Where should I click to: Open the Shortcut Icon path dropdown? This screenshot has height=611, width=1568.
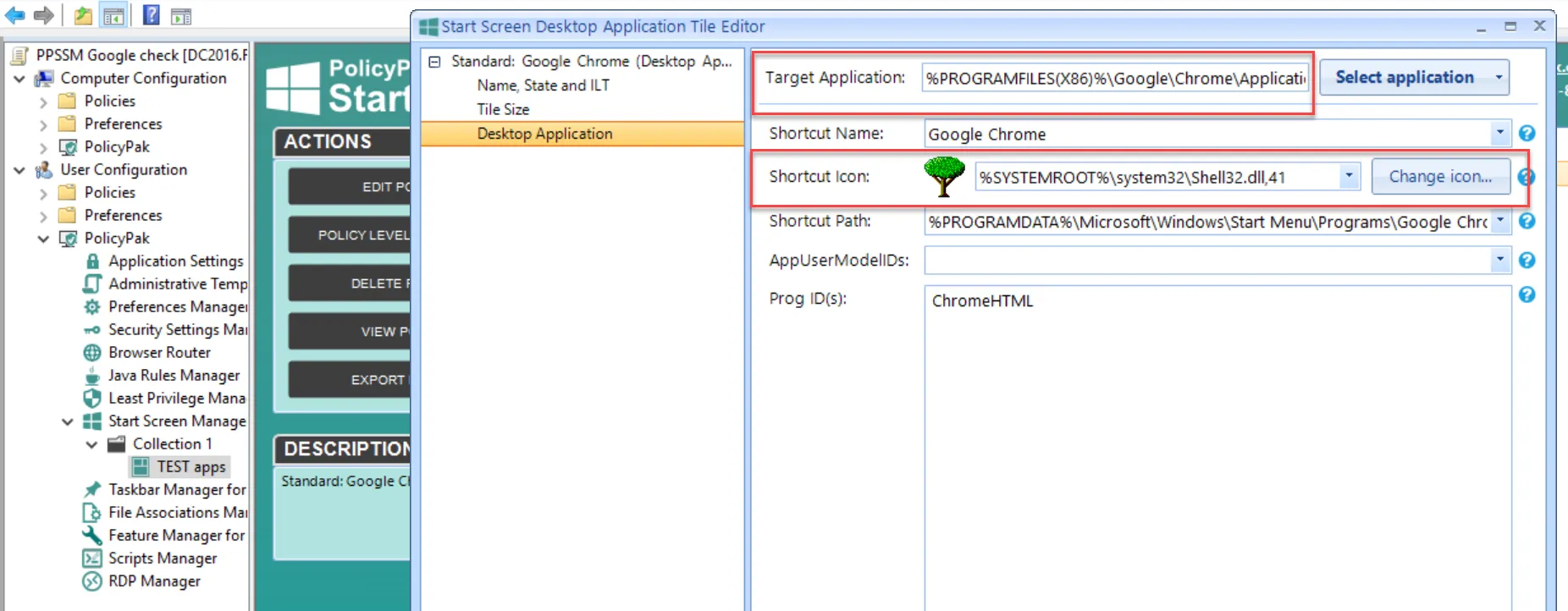(1349, 176)
